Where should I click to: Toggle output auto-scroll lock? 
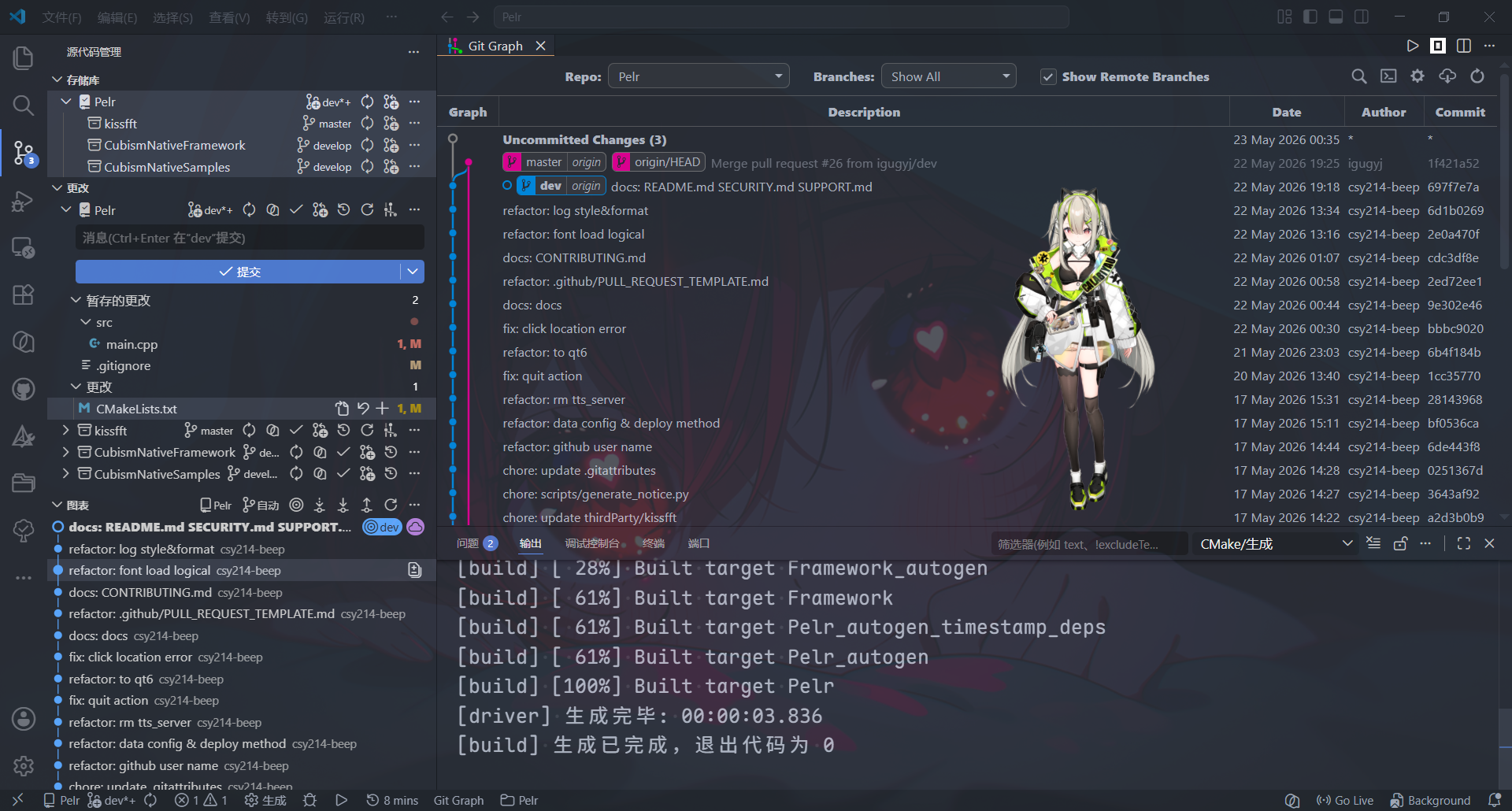pos(1400,543)
